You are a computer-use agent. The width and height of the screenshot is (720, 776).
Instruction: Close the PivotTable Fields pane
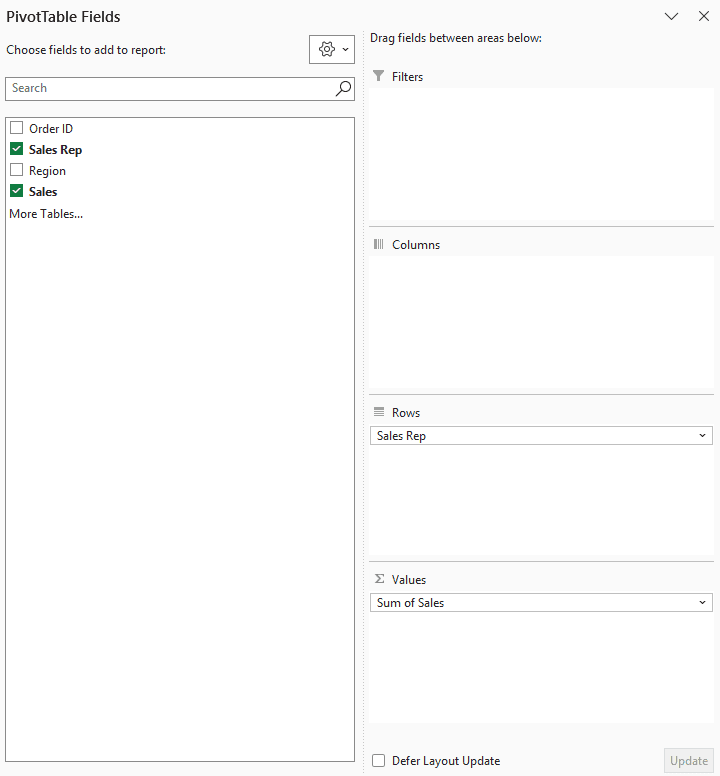point(703,16)
